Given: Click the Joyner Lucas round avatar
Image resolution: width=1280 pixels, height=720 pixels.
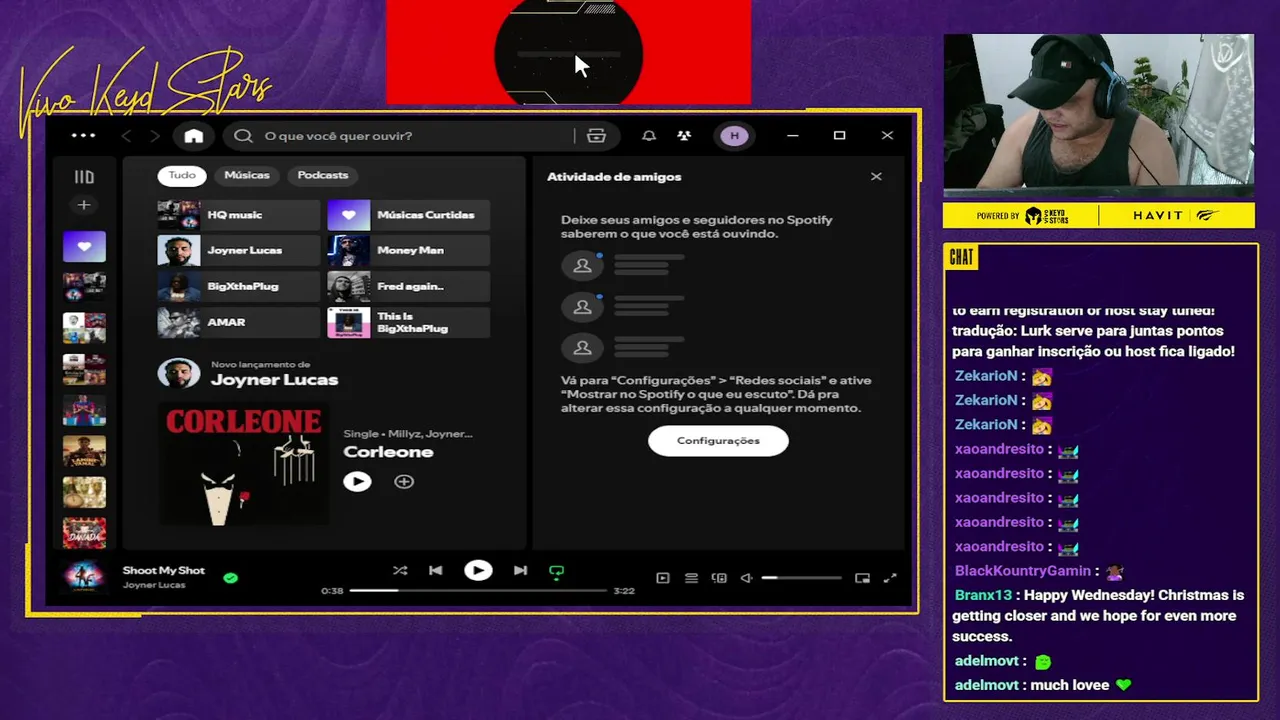Looking at the screenshot, I should click(x=179, y=374).
